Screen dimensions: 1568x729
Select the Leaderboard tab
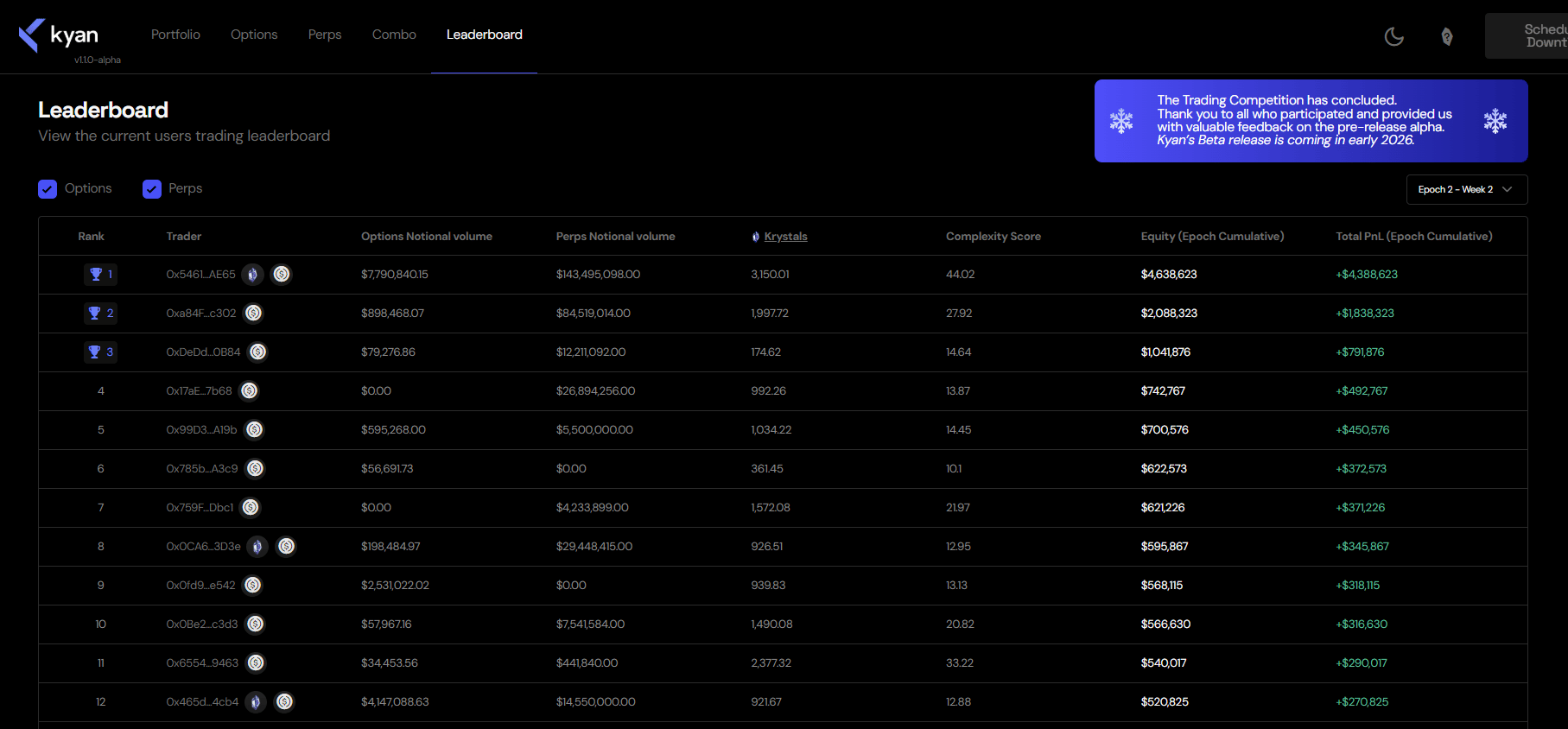click(485, 35)
